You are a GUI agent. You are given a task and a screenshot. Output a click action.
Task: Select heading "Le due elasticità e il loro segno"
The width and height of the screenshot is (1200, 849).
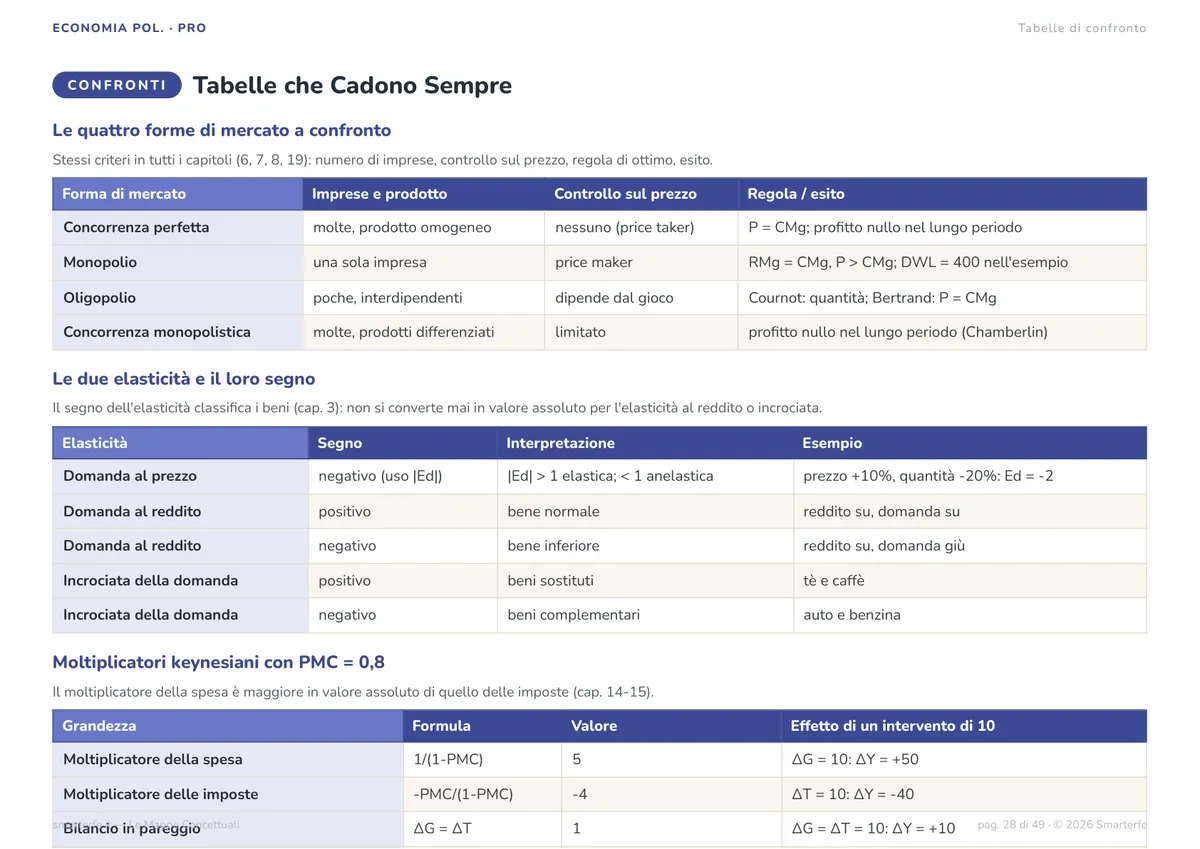tap(184, 379)
